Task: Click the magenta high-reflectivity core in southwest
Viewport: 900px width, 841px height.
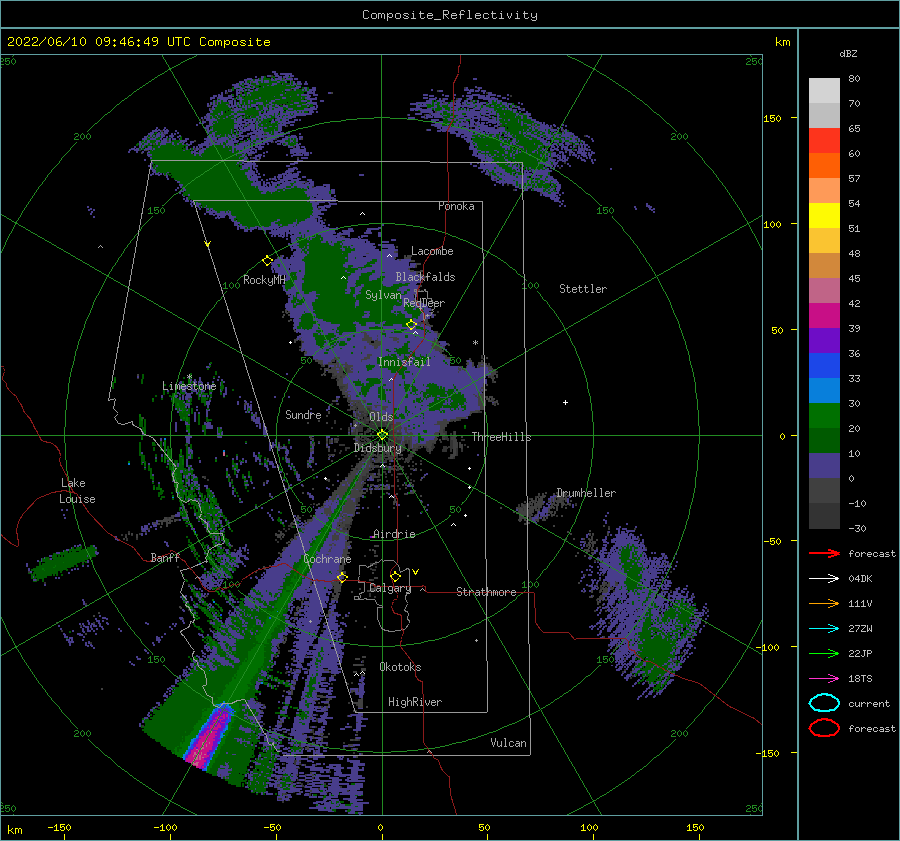Action: (x=208, y=738)
